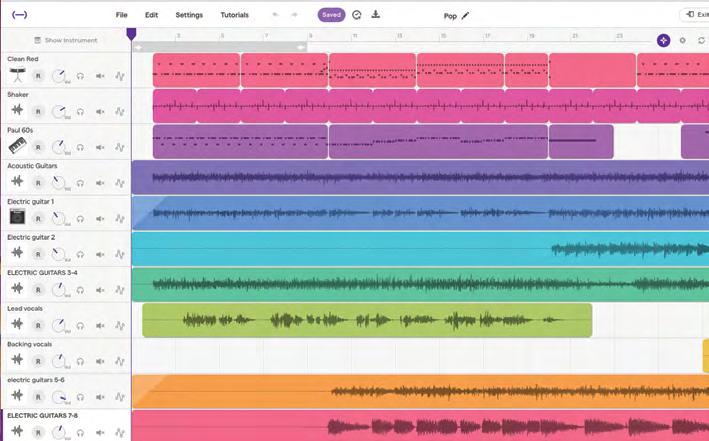Viewport: 709px width, 441px height.
Task: Click the download/export icon
Action: point(376,14)
